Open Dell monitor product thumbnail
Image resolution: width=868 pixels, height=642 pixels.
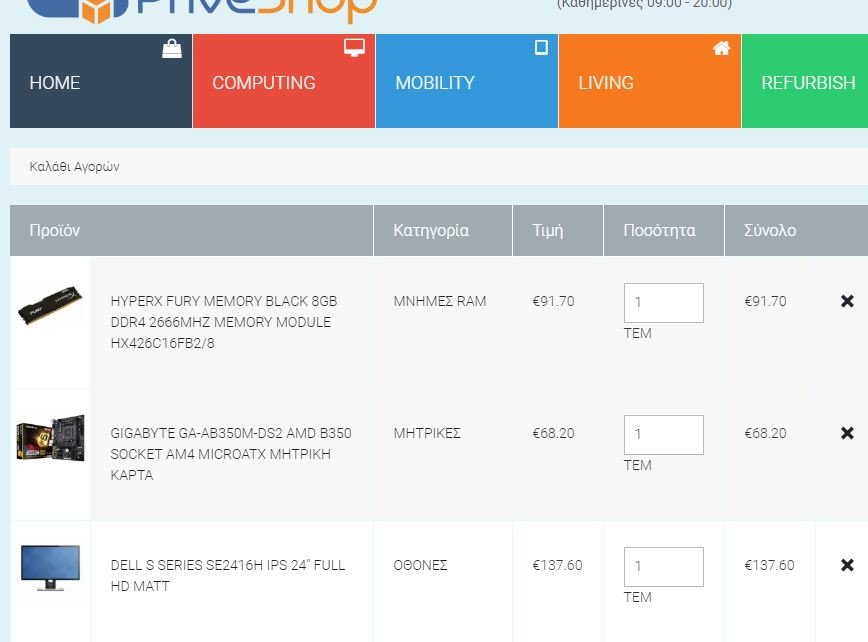pyautogui.click(x=50, y=568)
